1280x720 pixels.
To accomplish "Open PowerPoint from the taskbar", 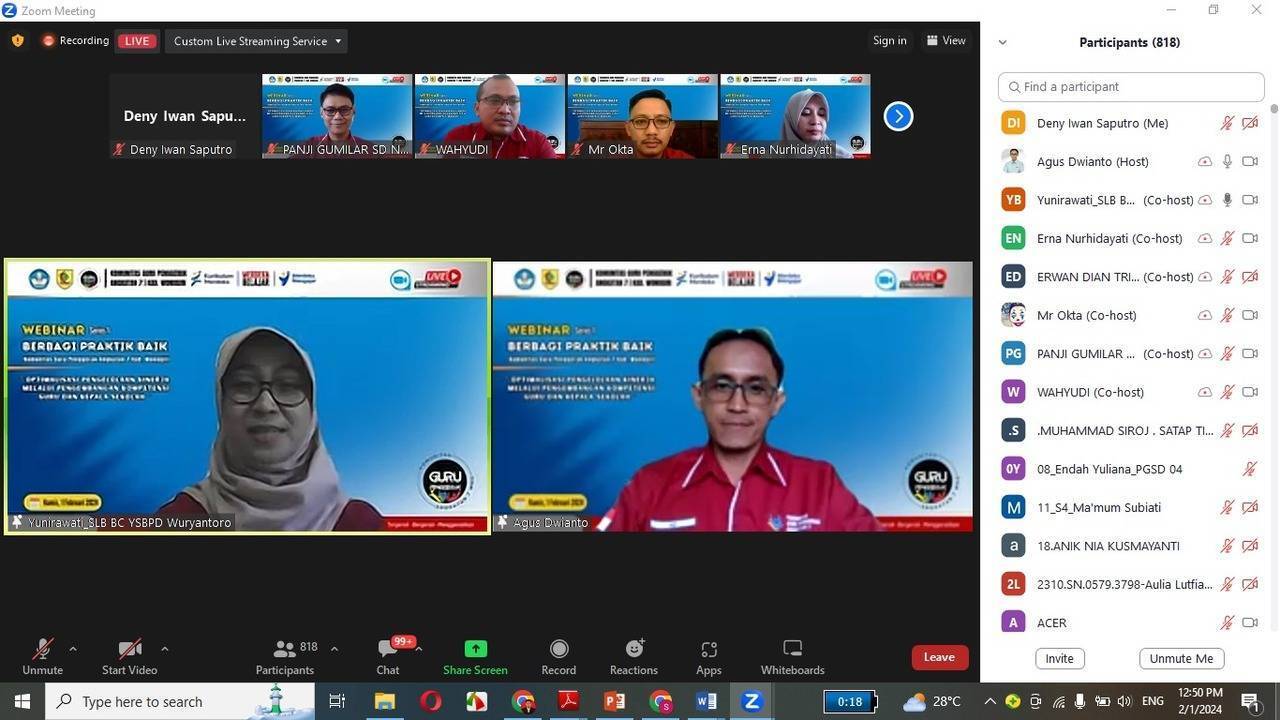I will coord(614,701).
